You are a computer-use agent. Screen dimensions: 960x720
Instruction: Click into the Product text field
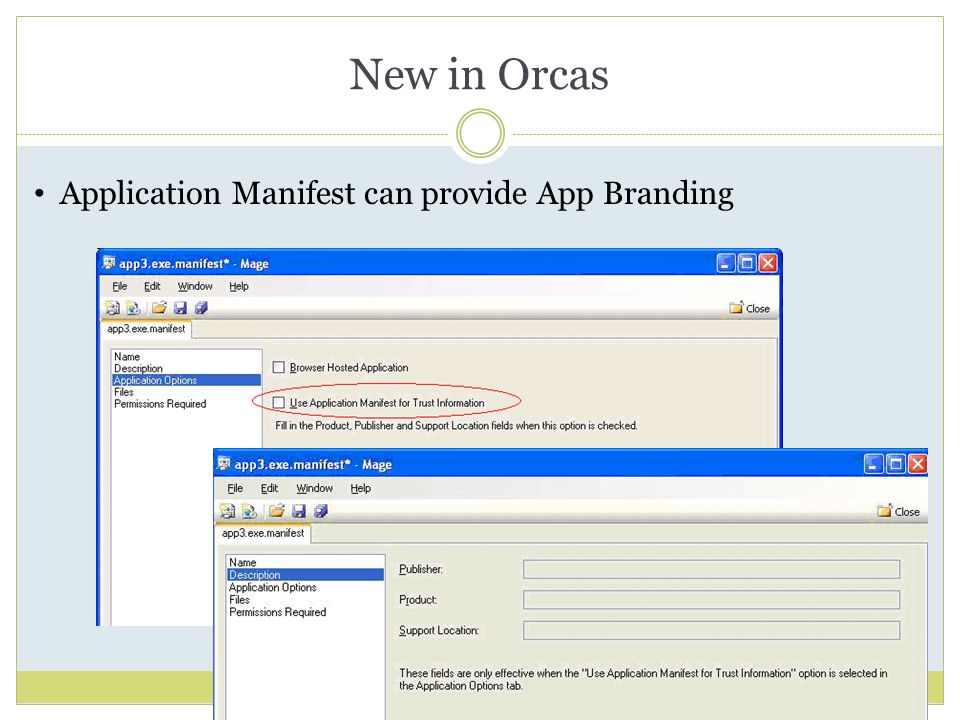[x=711, y=600]
